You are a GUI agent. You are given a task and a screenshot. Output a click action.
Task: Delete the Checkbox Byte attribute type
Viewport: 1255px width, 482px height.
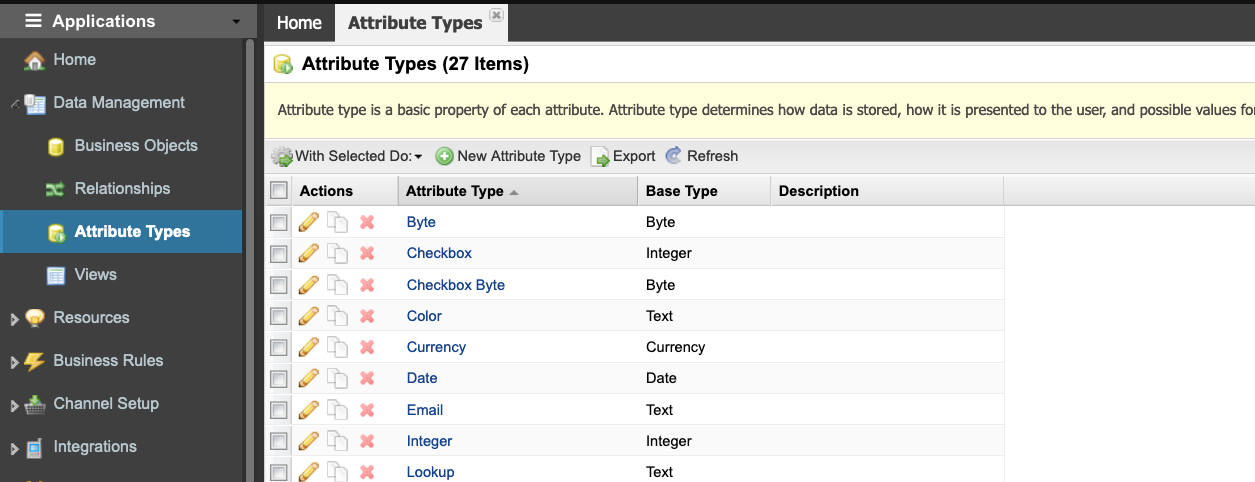click(x=367, y=285)
